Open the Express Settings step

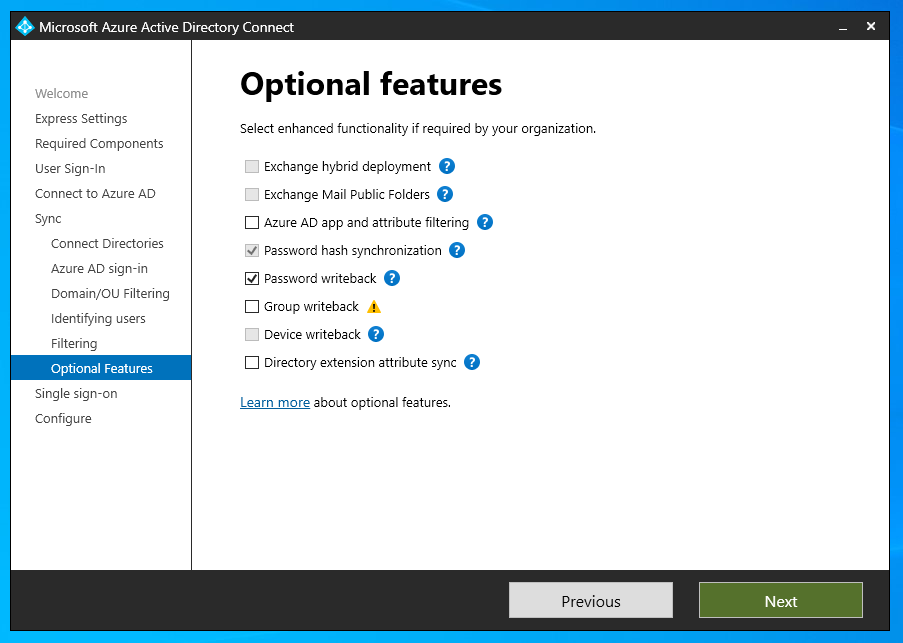(81, 119)
